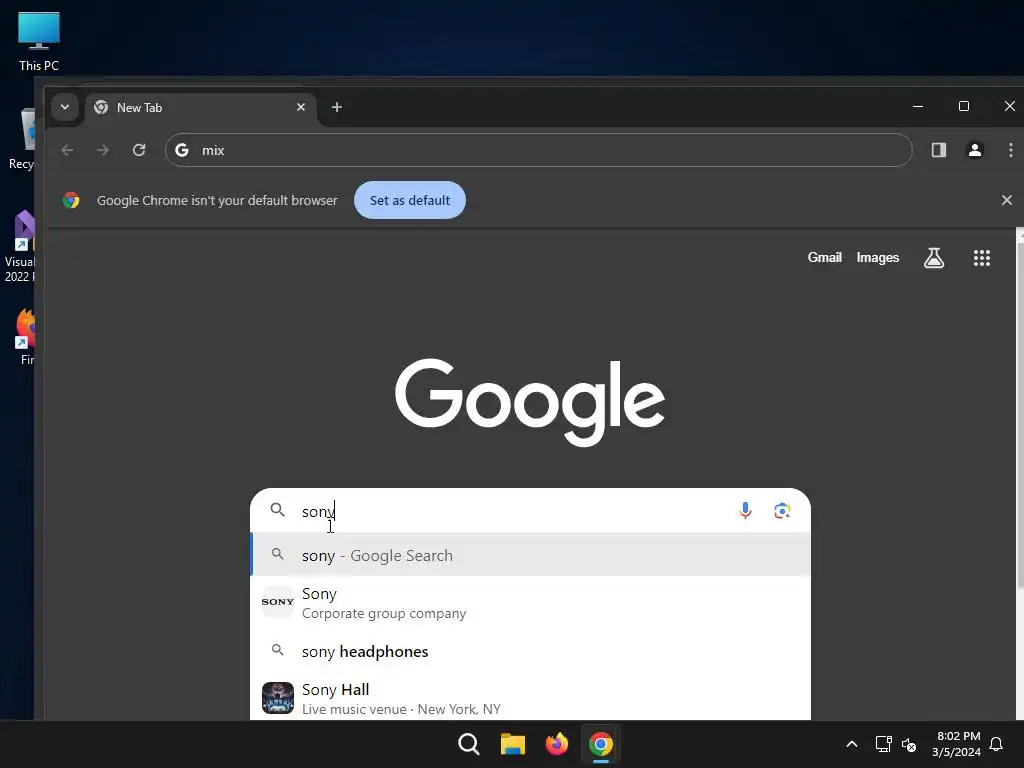This screenshot has width=1024, height=768.
Task: Dismiss the default browser infobar
Action: tap(1006, 200)
